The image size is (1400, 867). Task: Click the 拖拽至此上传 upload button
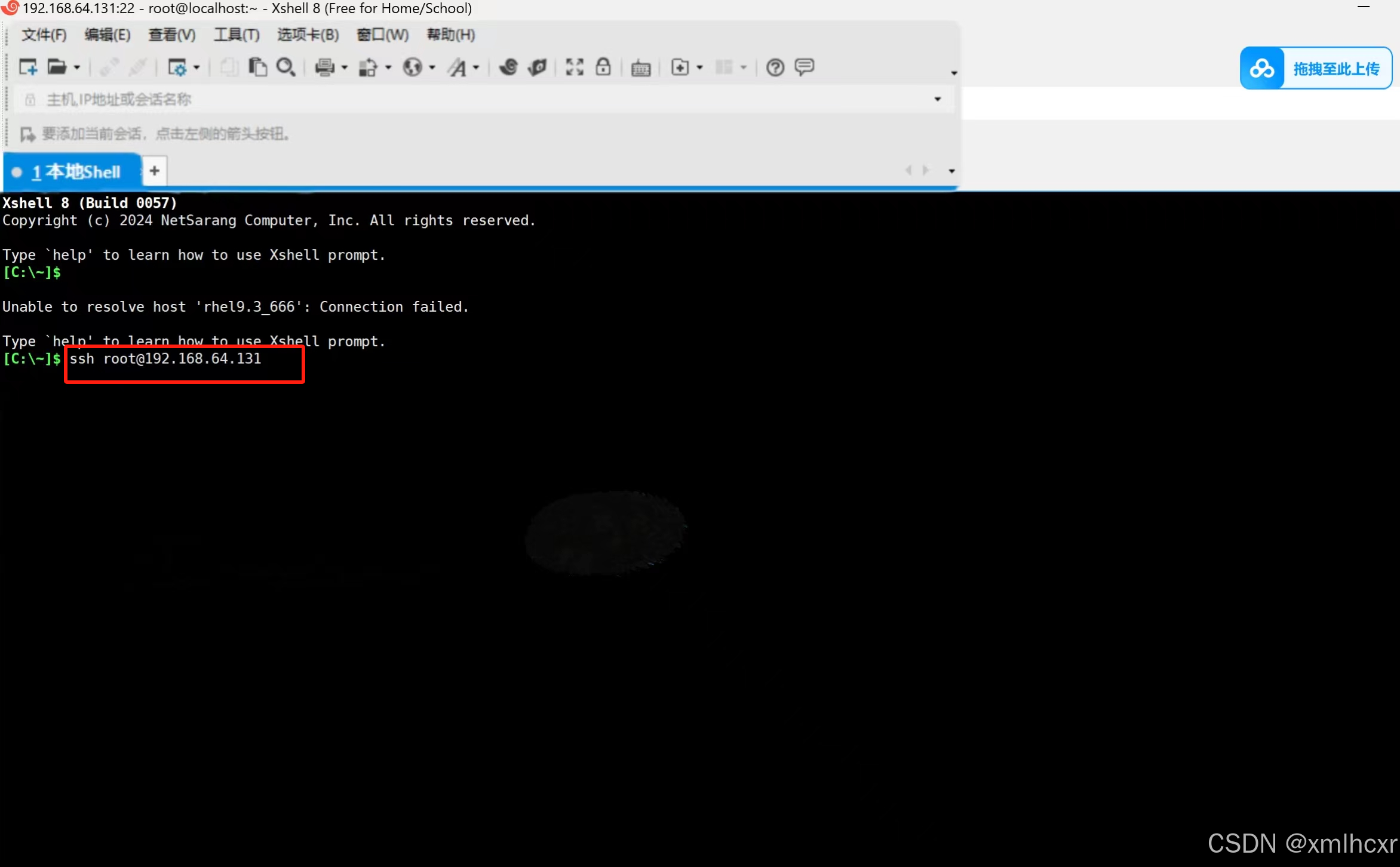1316,69
